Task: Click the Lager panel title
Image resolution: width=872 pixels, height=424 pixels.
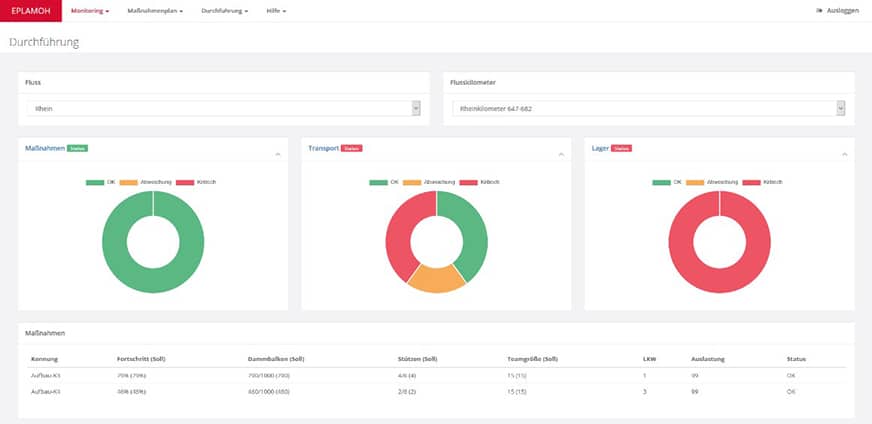Action: [600, 148]
